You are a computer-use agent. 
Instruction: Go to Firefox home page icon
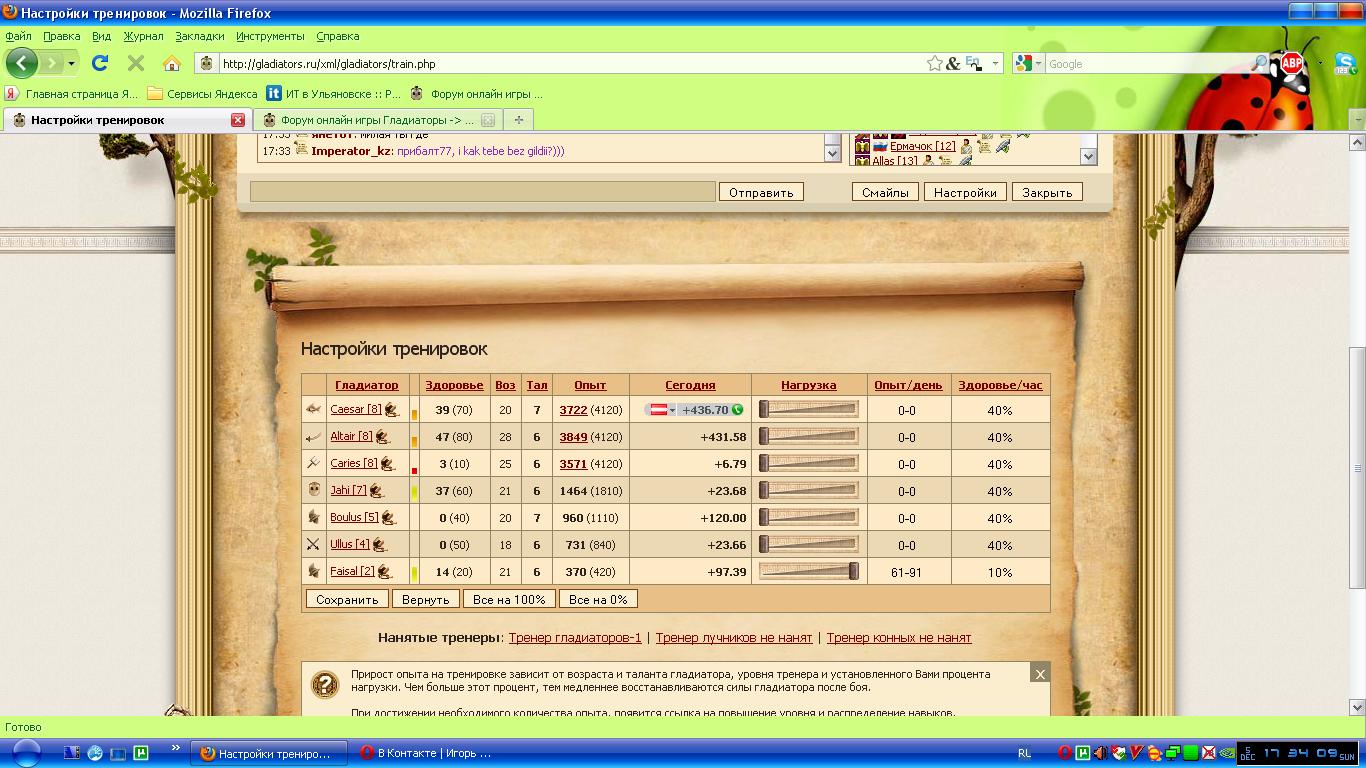(171, 63)
